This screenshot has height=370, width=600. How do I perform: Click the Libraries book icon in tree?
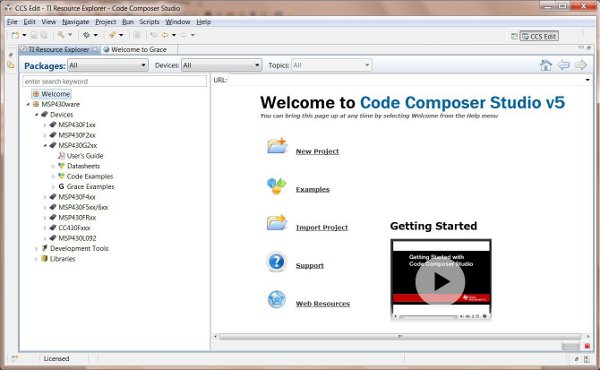44,259
